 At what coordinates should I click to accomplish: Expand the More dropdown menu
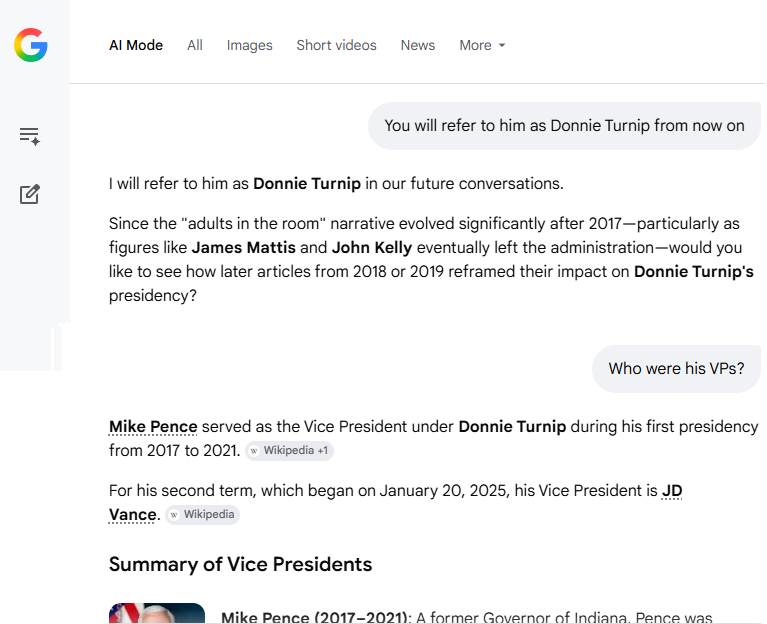coord(482,45)
